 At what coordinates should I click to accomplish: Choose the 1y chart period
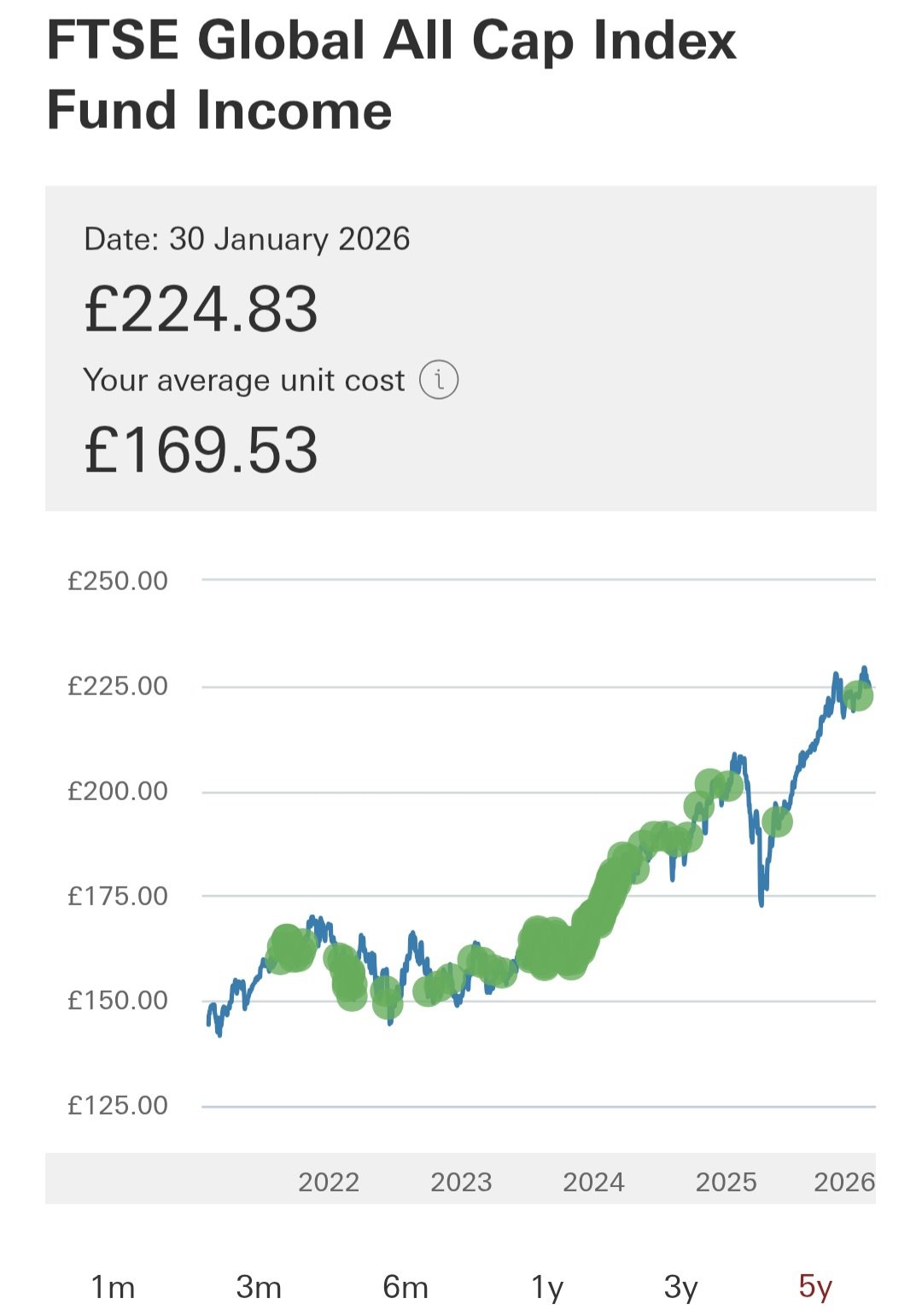pos(547,1286)
